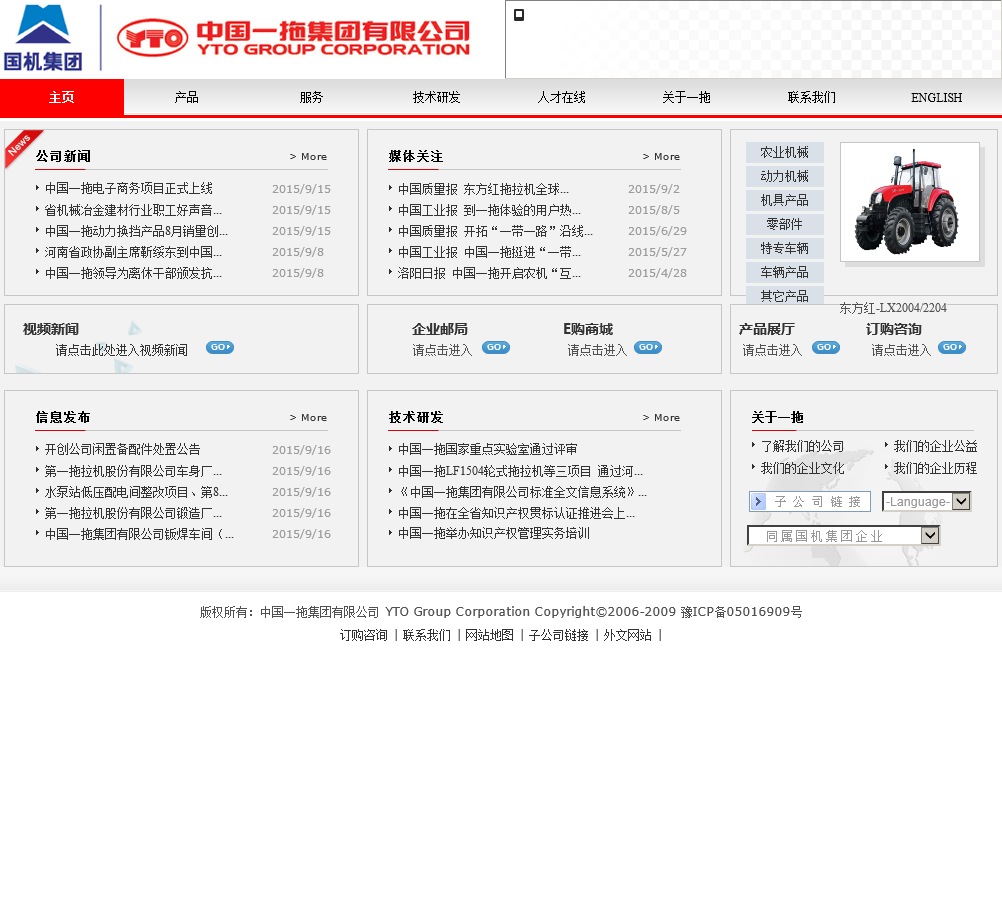Viewport: 1002px width, 911px height.
Task: Open news 河南省政协副主席靳绥东到中国
Action: tap(133, 252)
